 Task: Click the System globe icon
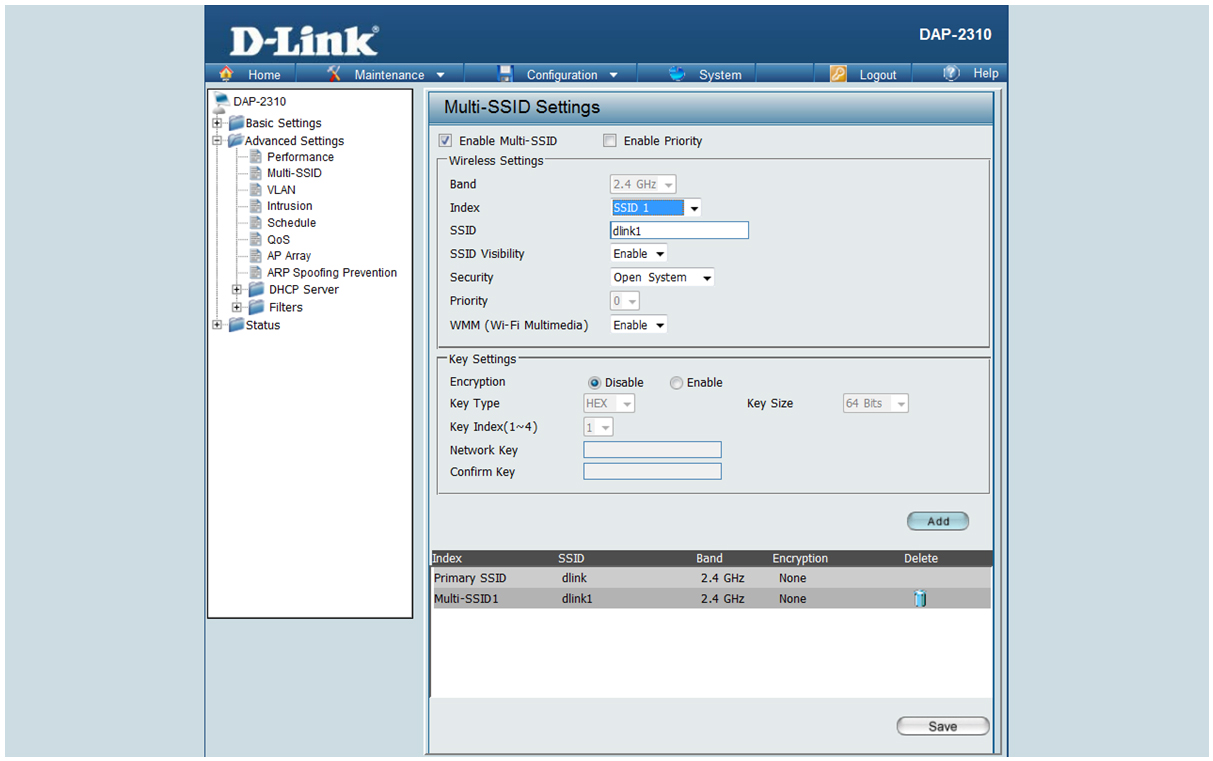(678, 74)
